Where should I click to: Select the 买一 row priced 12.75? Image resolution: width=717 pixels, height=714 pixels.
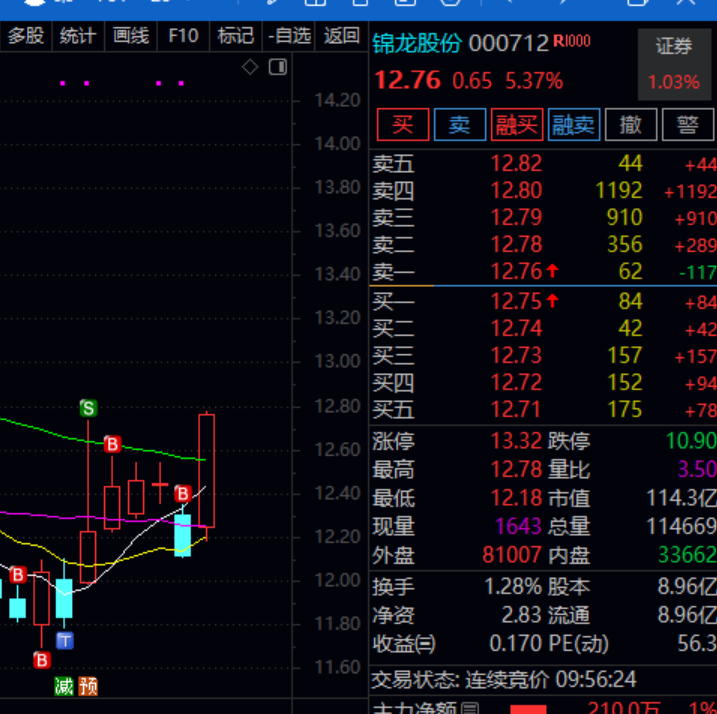click(543, 301)
